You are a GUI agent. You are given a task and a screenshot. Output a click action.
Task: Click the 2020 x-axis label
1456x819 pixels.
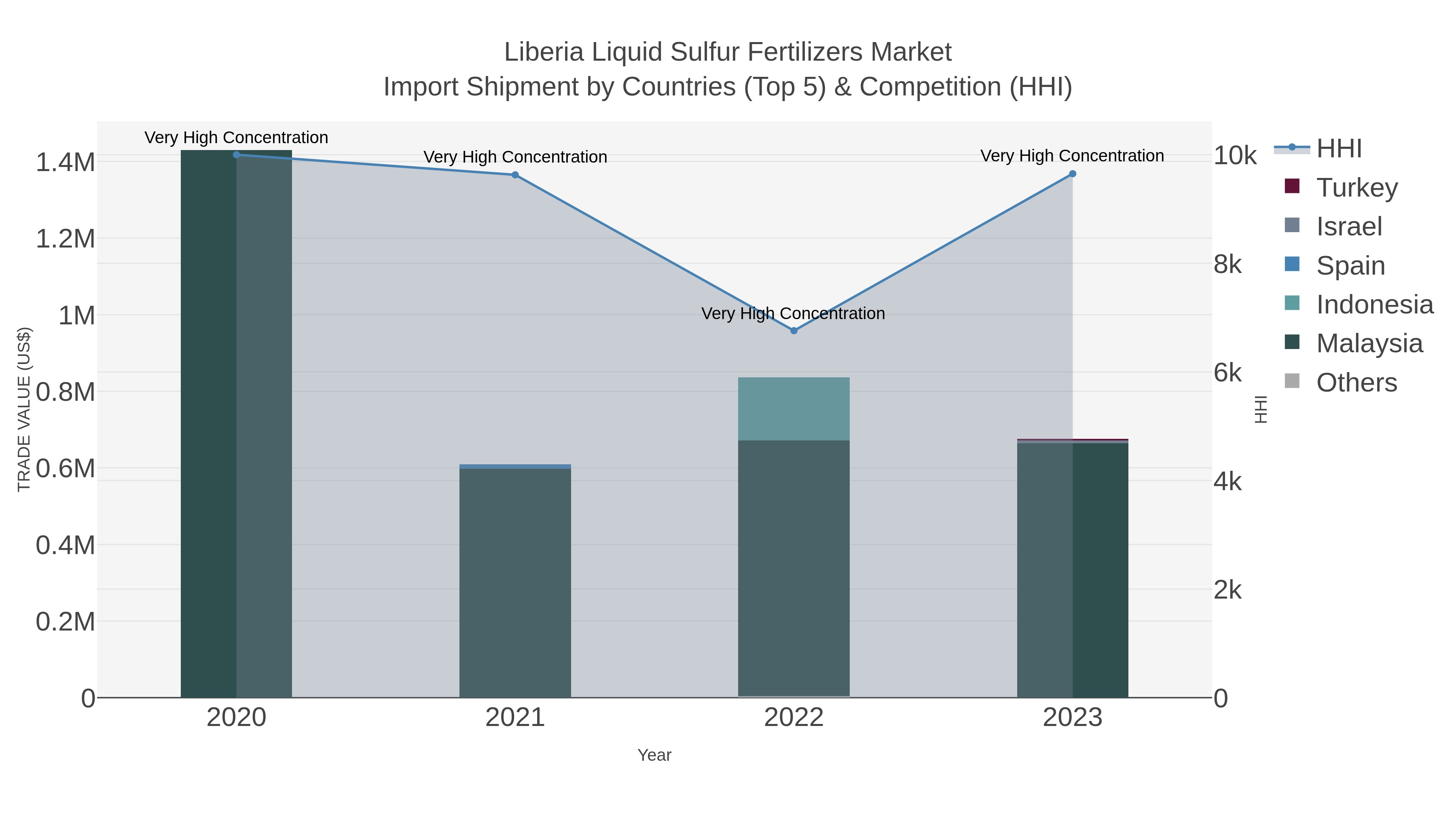point(236,718)
